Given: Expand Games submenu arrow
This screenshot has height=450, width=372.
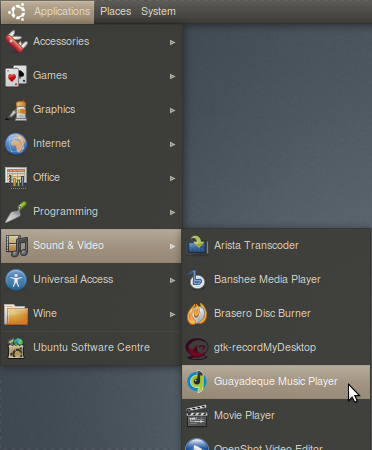Looking at the screenshot, I should click(x=172, y=76).
